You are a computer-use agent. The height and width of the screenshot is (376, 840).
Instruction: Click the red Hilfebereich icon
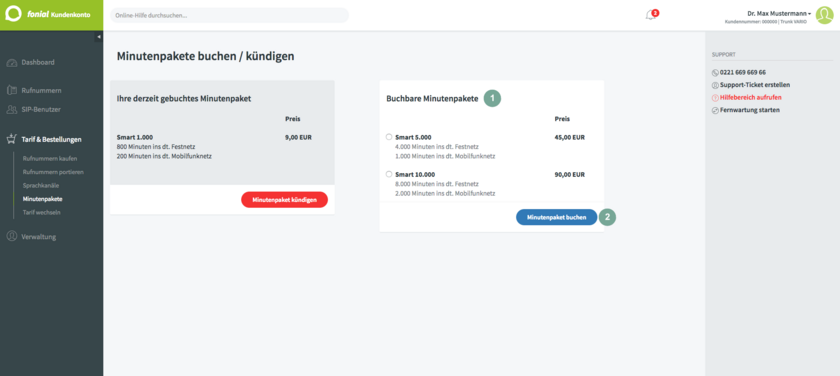pos(715,98)
